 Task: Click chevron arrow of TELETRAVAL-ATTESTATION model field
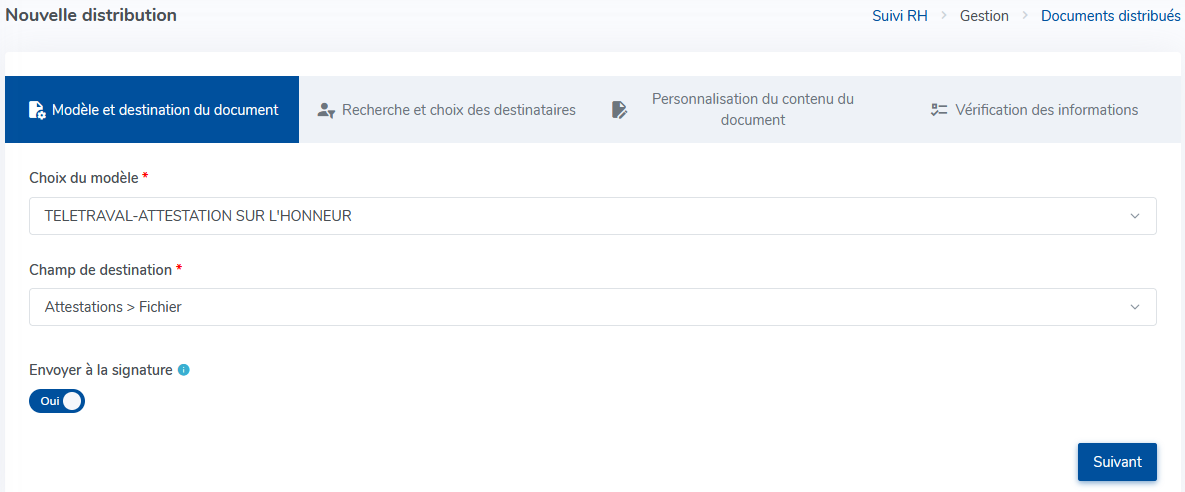[1134, 216]
